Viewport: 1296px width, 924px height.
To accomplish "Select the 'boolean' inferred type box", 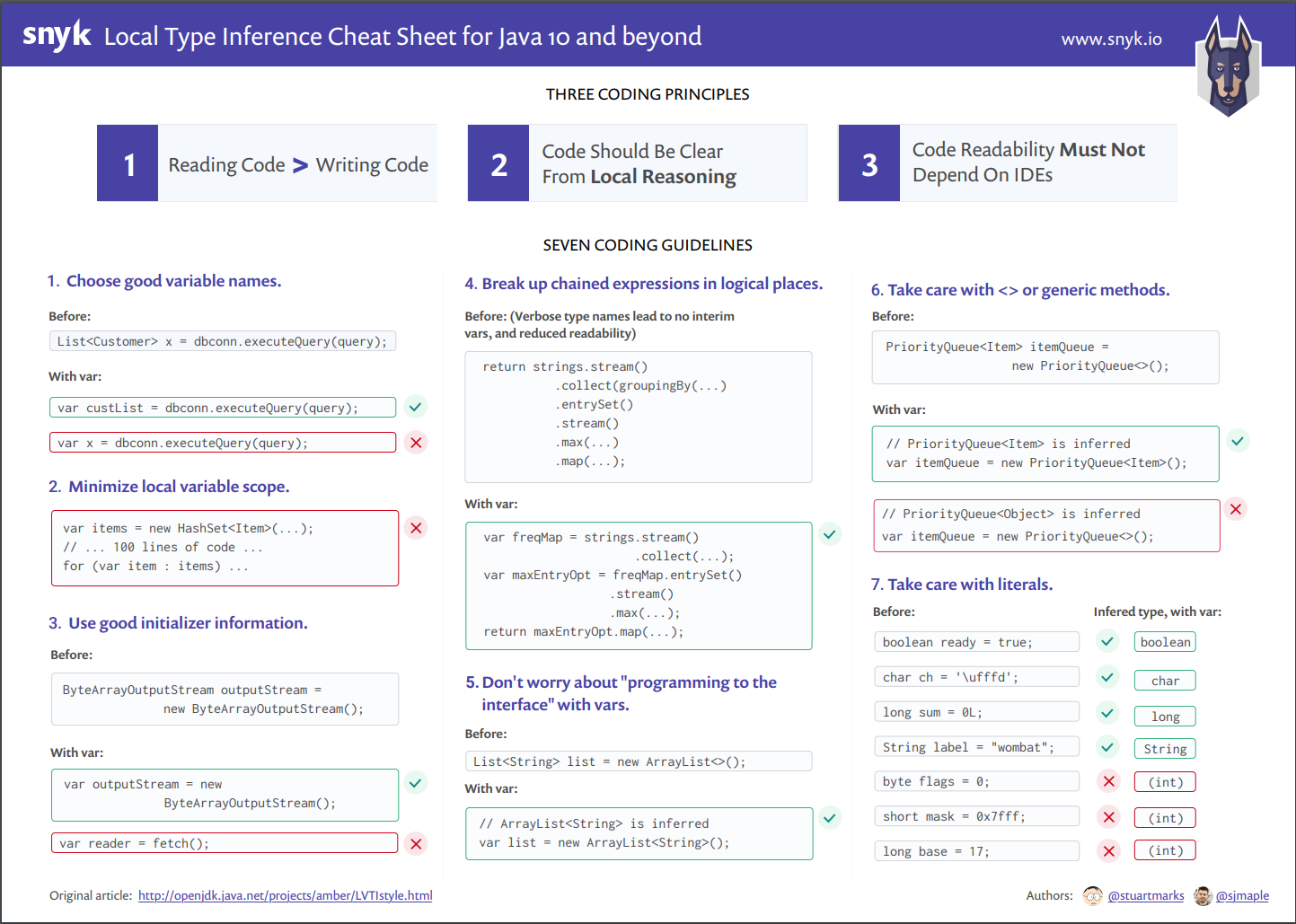I will tap(1165, 642).
